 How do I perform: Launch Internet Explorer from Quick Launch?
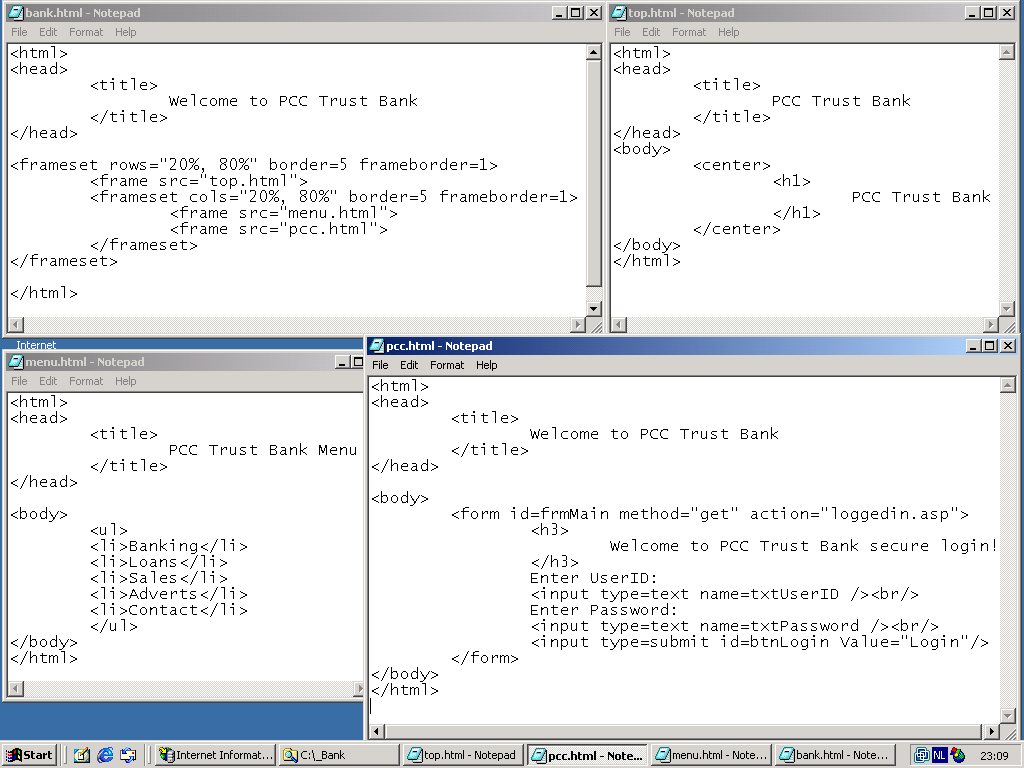103,754
